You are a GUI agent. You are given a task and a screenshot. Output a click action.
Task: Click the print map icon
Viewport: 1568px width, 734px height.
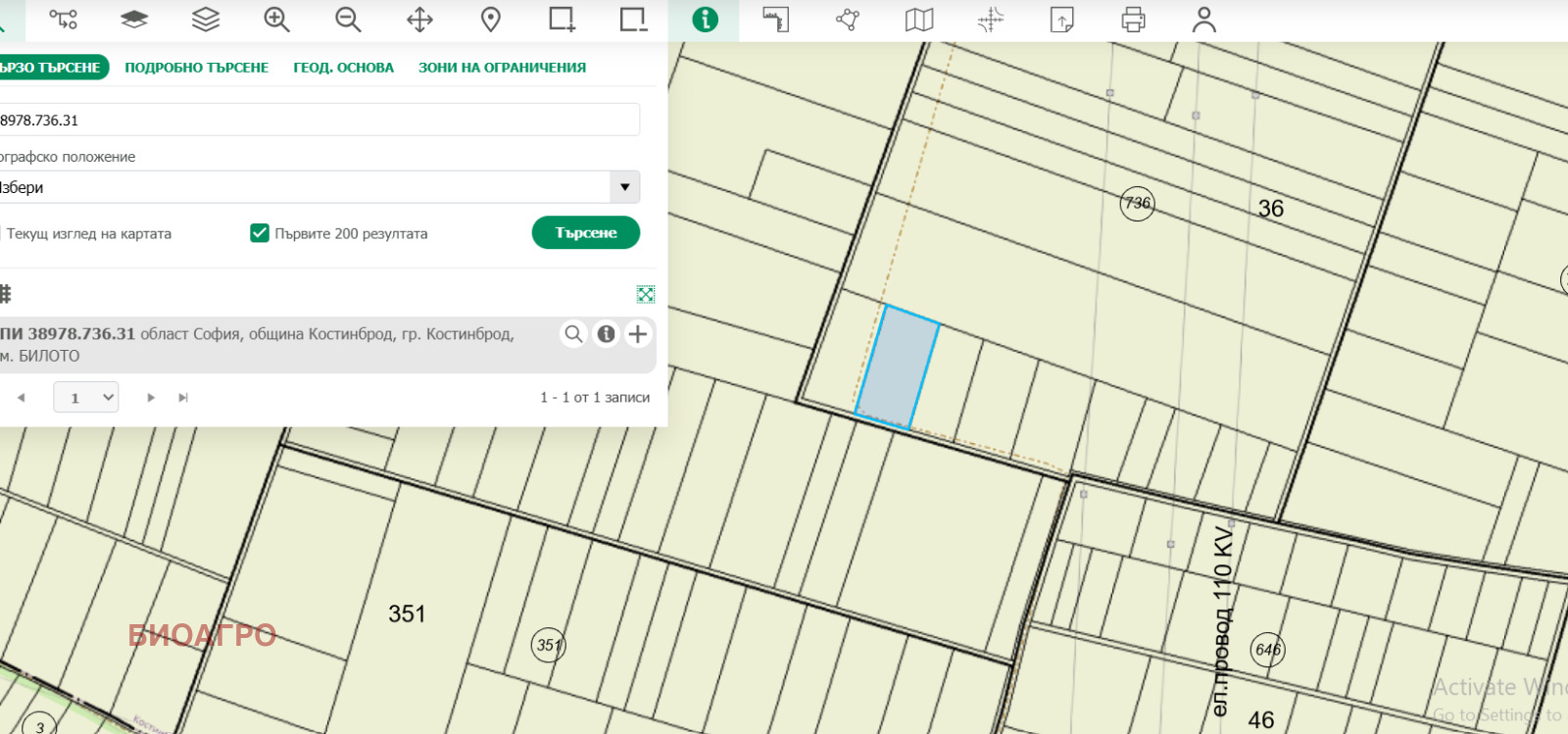pos(1133,20)
